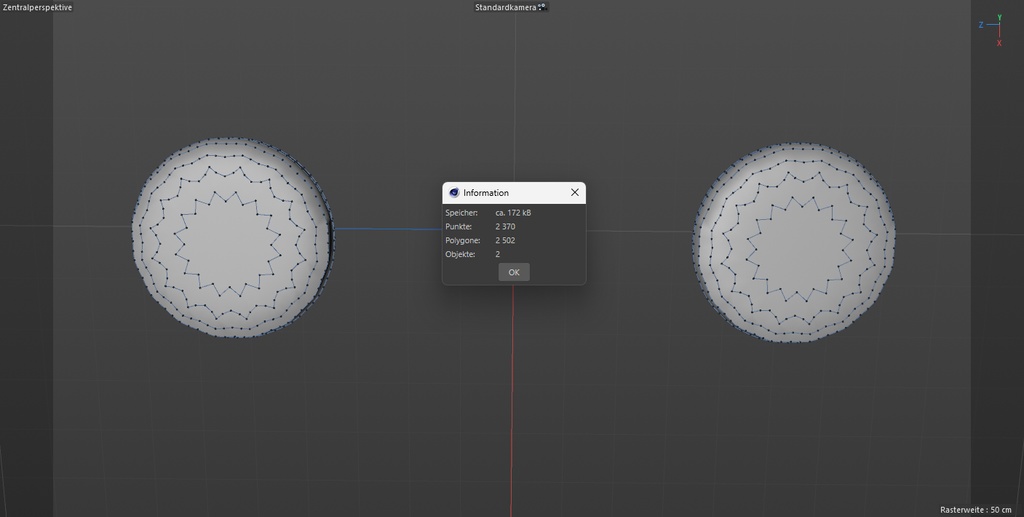
Task: Click the 'ca. 172 kB' memory value
Action: tap(513, 213)
